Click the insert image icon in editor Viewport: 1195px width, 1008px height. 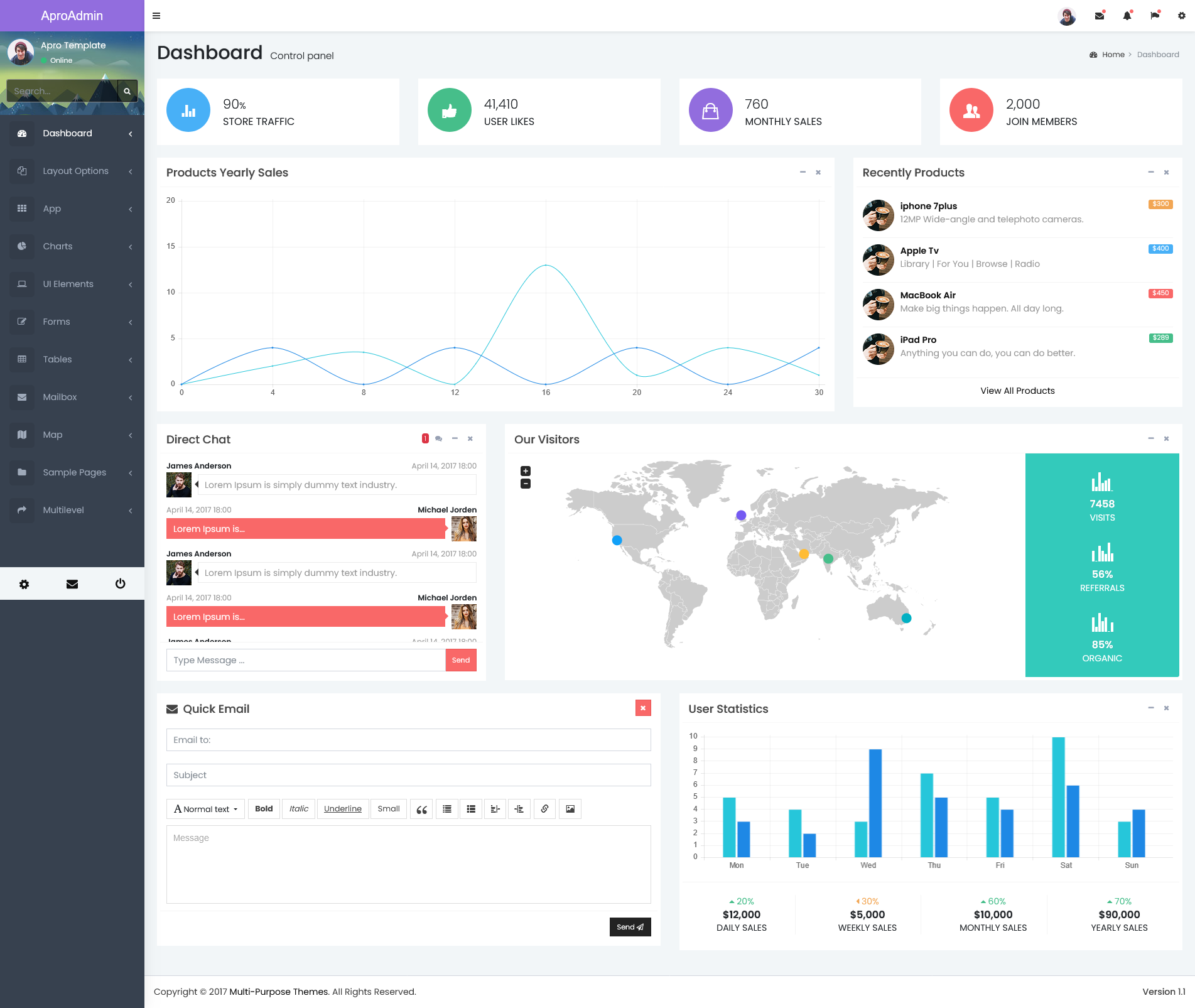[x=570, y=809]
